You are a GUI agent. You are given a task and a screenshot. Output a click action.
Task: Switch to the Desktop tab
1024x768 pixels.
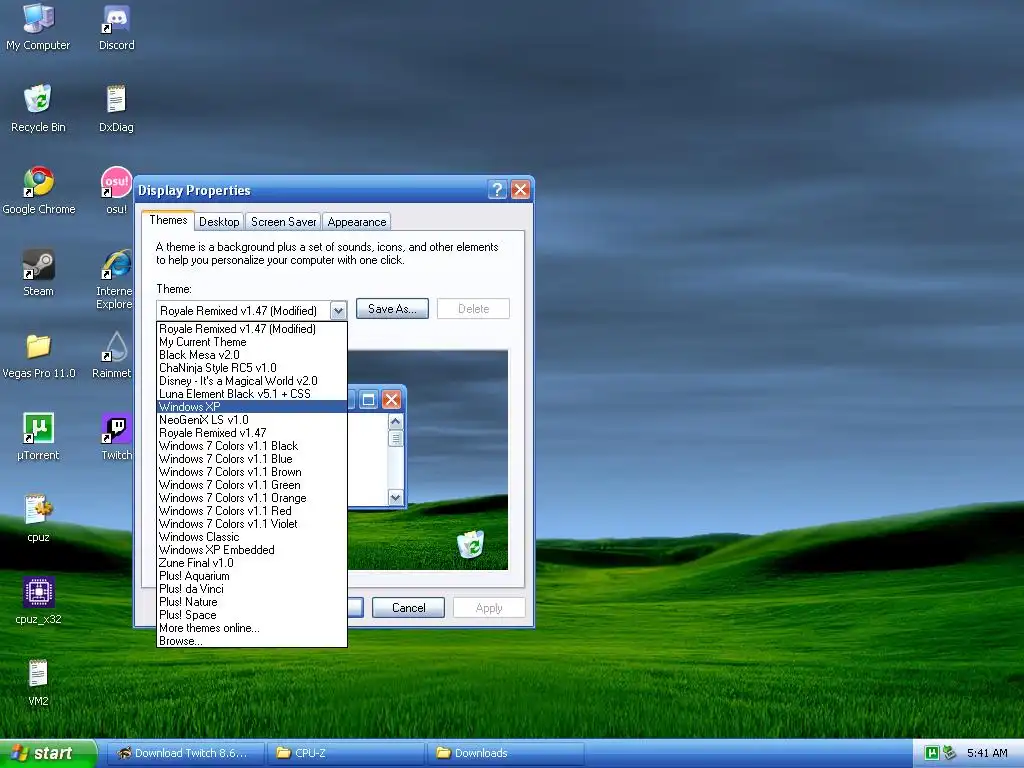coord(219,222)
